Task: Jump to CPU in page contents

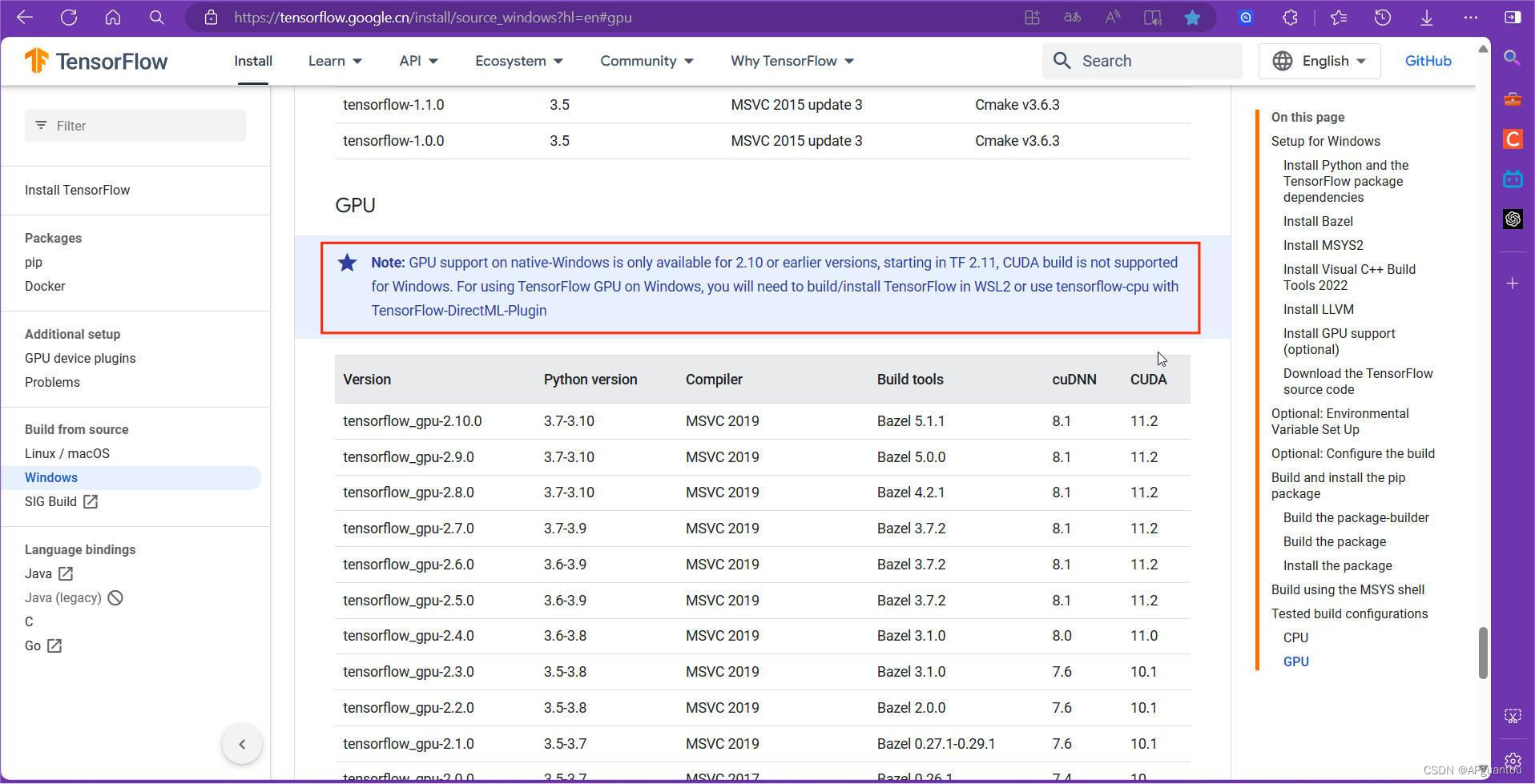Action: [x=1295, y=637]
